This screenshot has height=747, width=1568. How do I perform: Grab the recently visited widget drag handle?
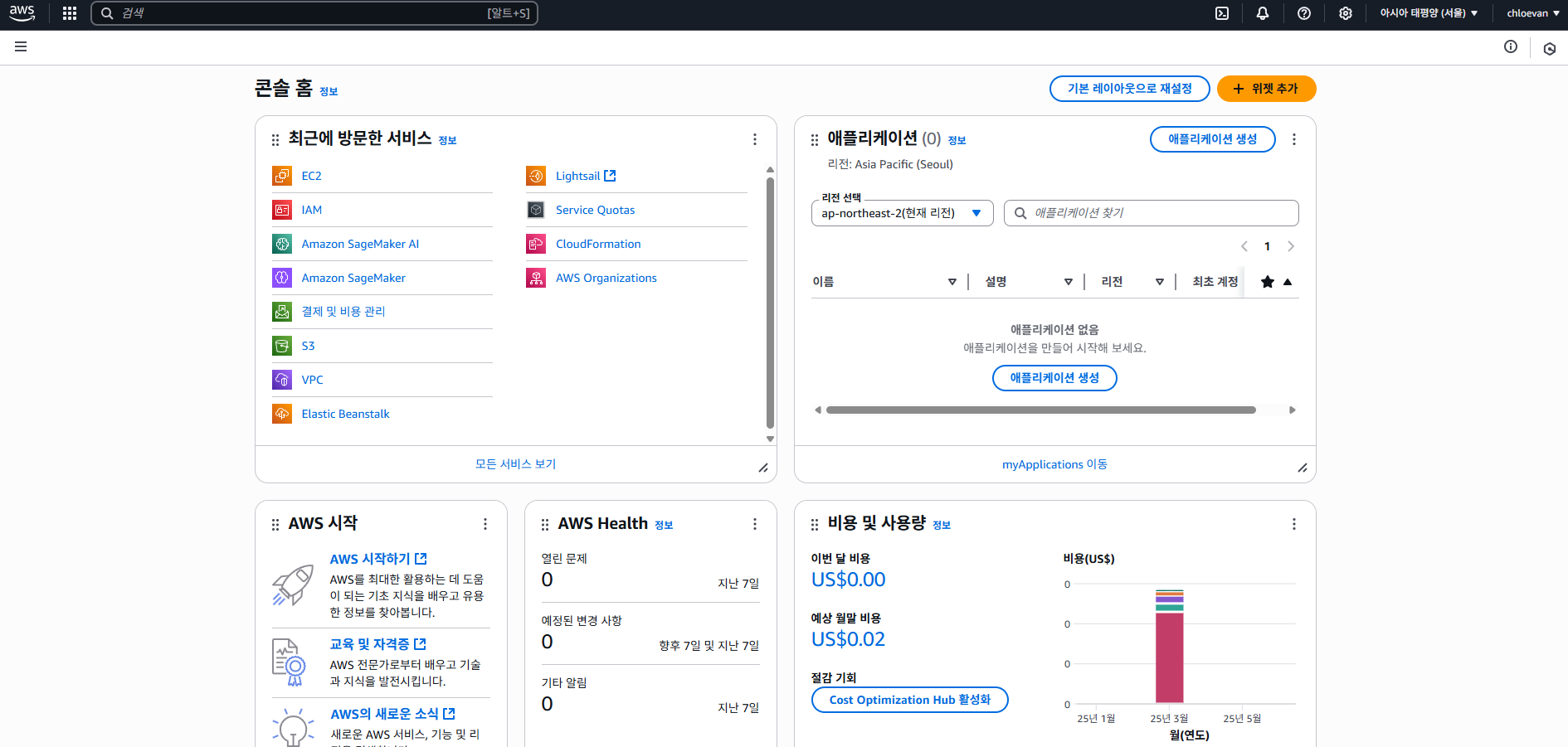point(275,139)
